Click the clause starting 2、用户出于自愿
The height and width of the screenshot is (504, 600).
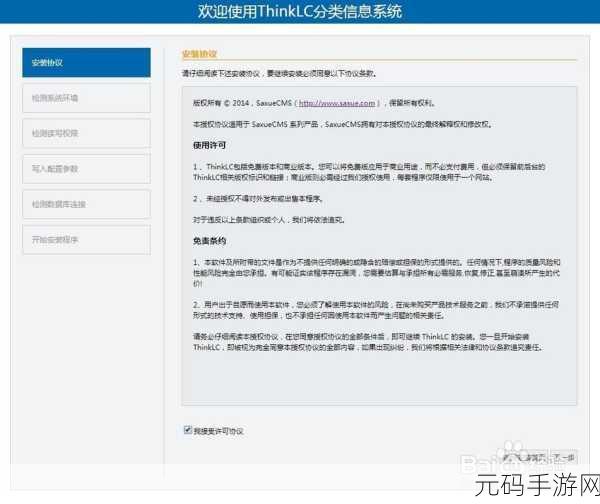coord(376,310)
